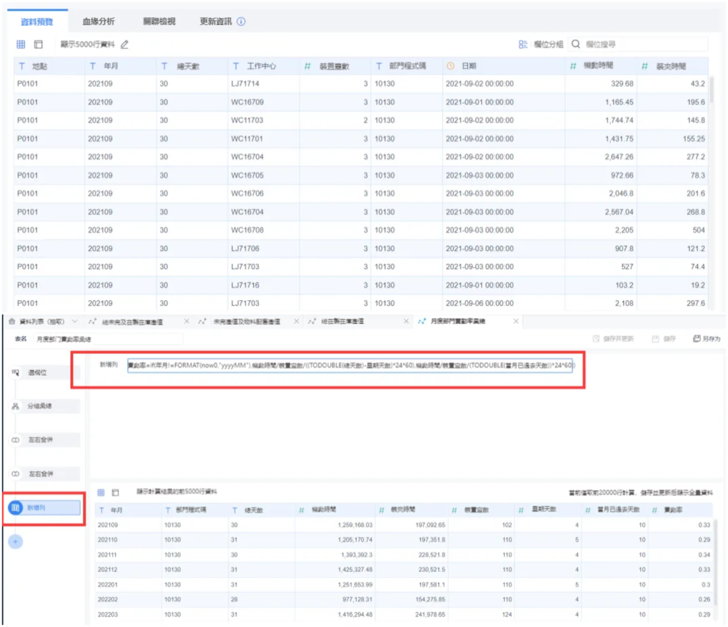Switch to grid table view in the top panel
This screenshot has width=728, height=627.
click(x=21, y=45)
